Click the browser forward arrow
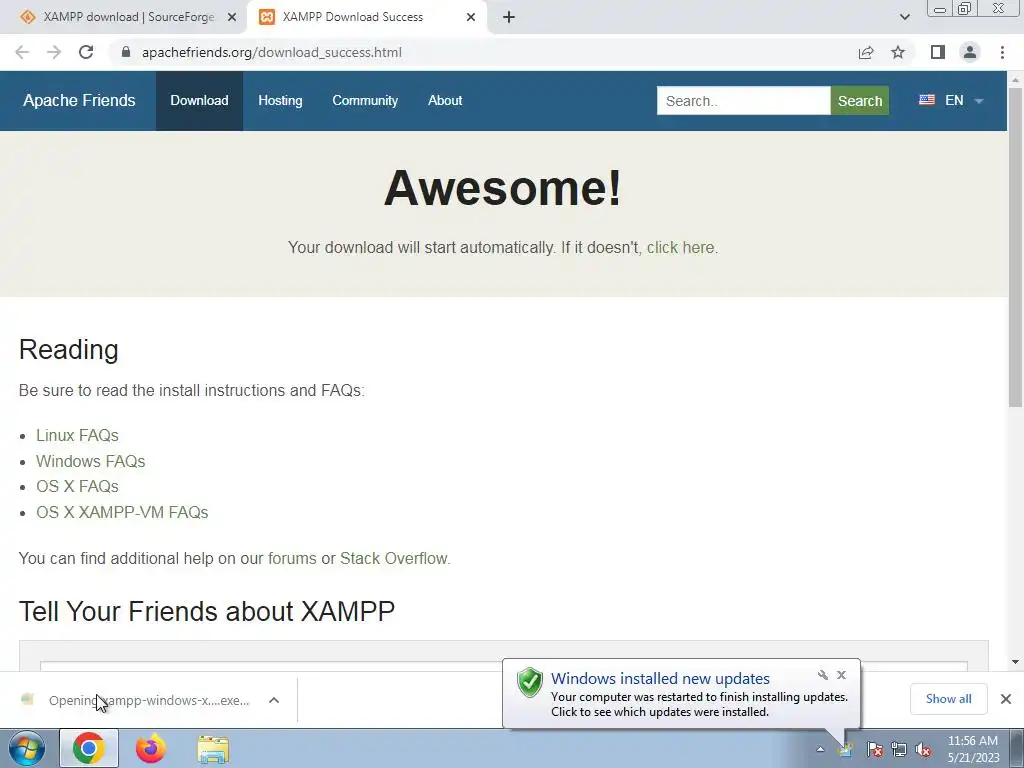 54,52
